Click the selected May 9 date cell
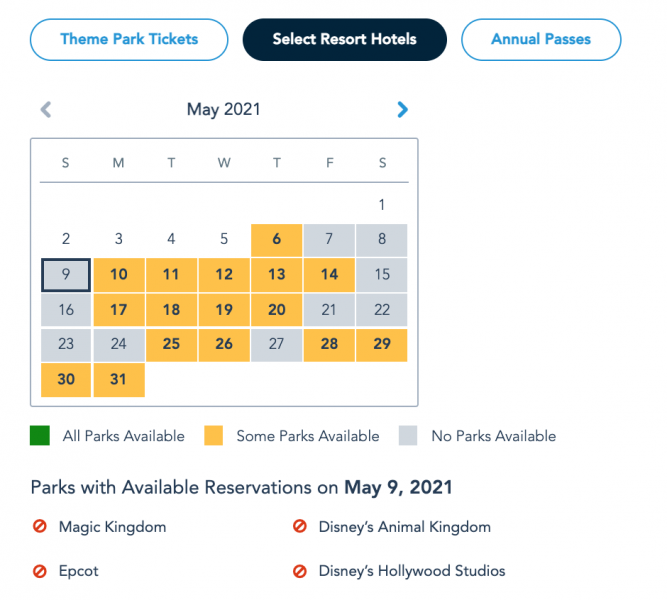This screenshot has width=667, height=600. coord(66,275)
